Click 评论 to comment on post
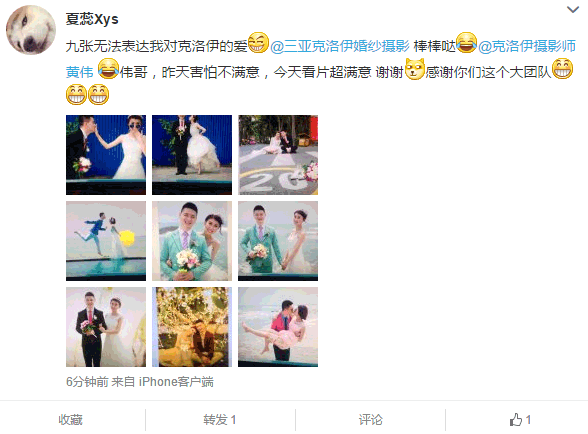The image size is (588, 434). point(370,420)
